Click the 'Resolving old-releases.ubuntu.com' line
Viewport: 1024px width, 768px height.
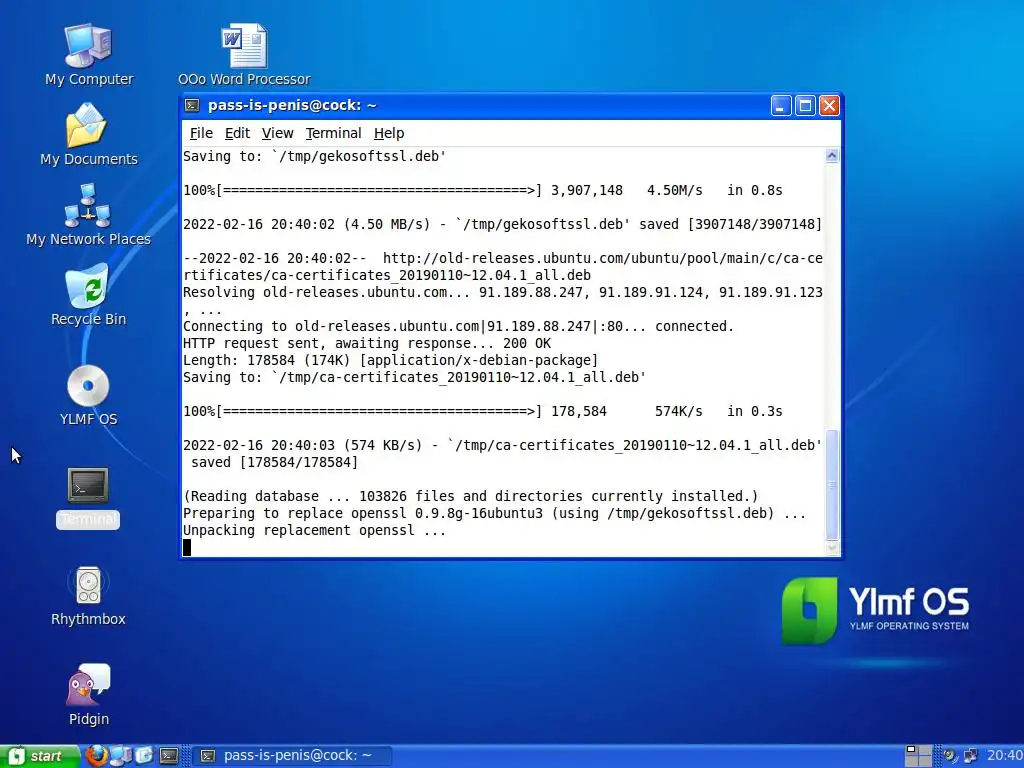pos(502,293)
